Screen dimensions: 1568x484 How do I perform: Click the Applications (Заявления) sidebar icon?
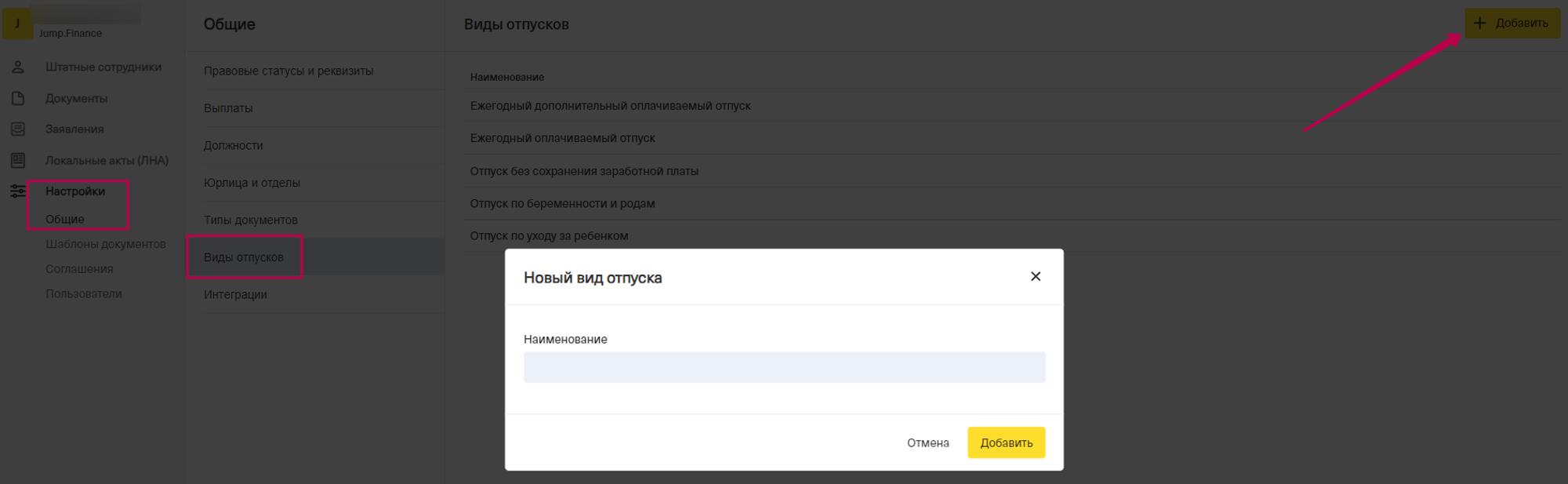tap(18, 129)
